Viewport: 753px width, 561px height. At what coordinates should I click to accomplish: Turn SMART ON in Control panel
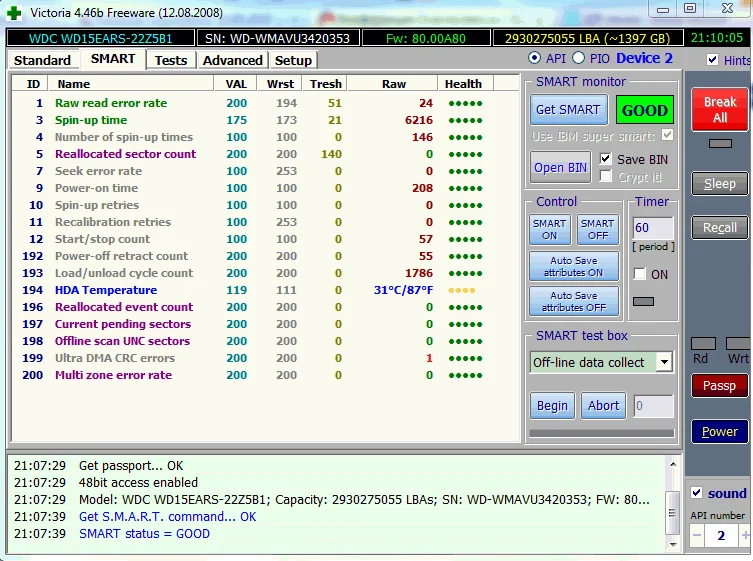click(549, 230)
